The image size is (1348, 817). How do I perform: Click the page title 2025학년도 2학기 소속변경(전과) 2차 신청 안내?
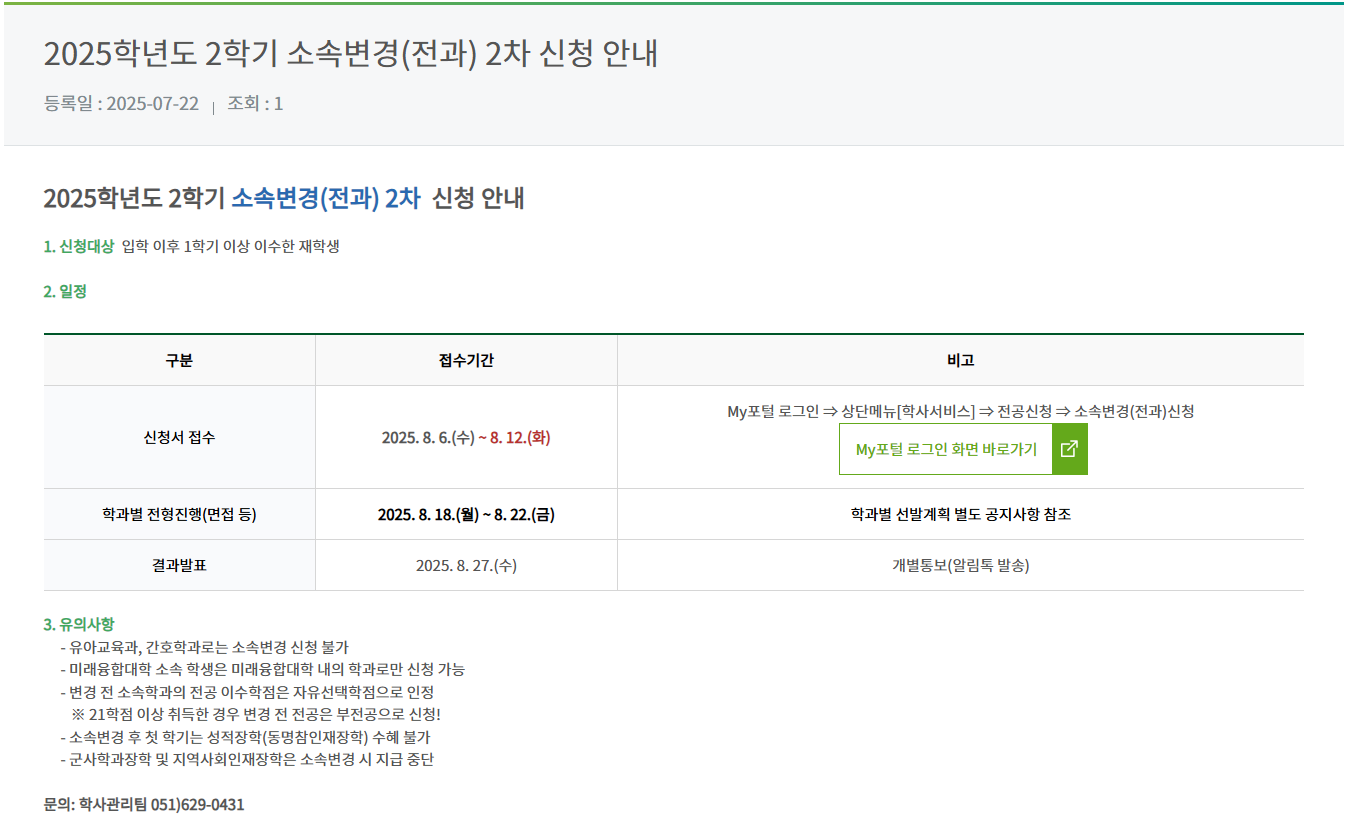coord(350,54)
